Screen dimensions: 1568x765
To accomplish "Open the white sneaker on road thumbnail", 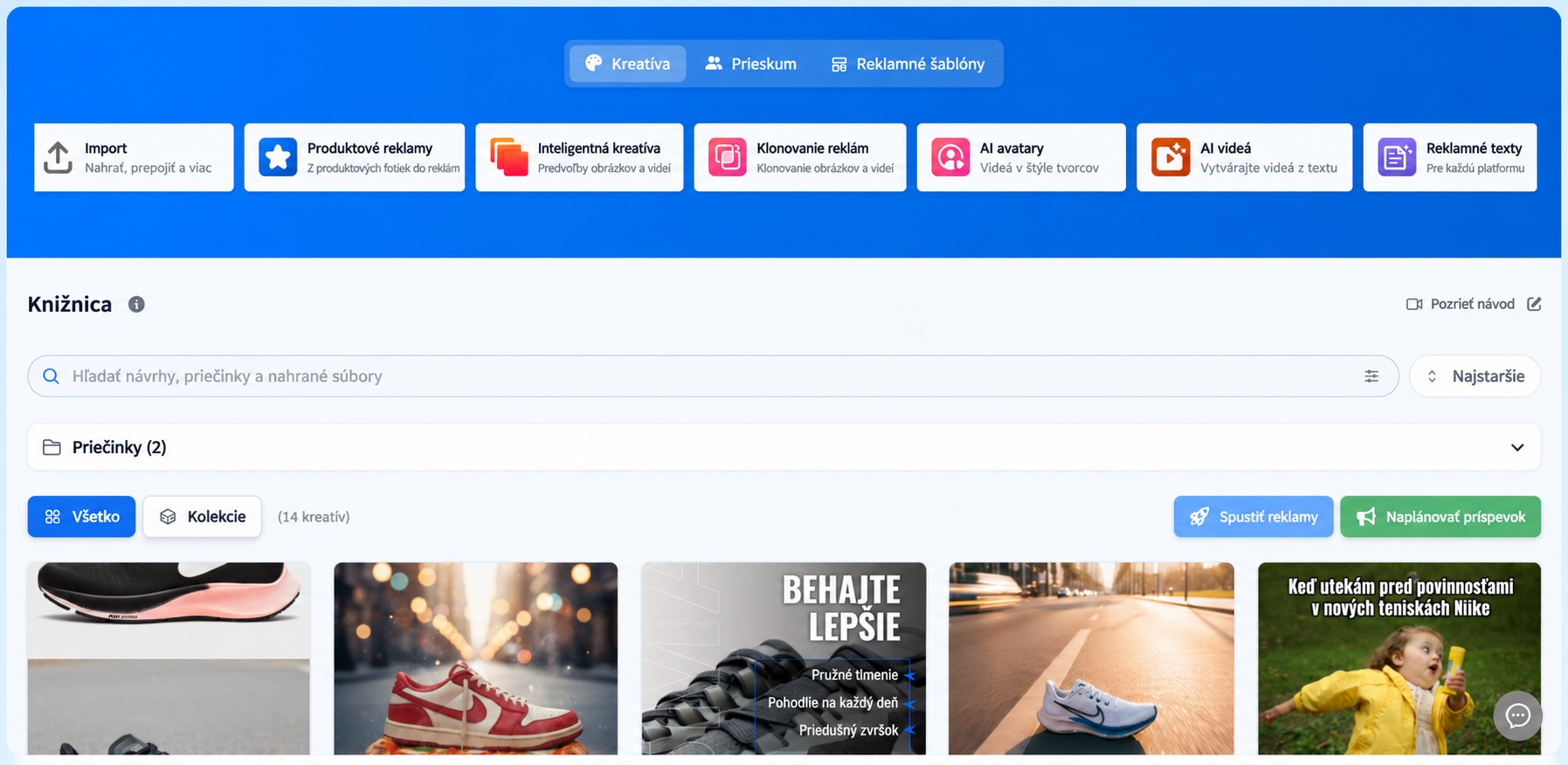I will [x=1091, y=658].
